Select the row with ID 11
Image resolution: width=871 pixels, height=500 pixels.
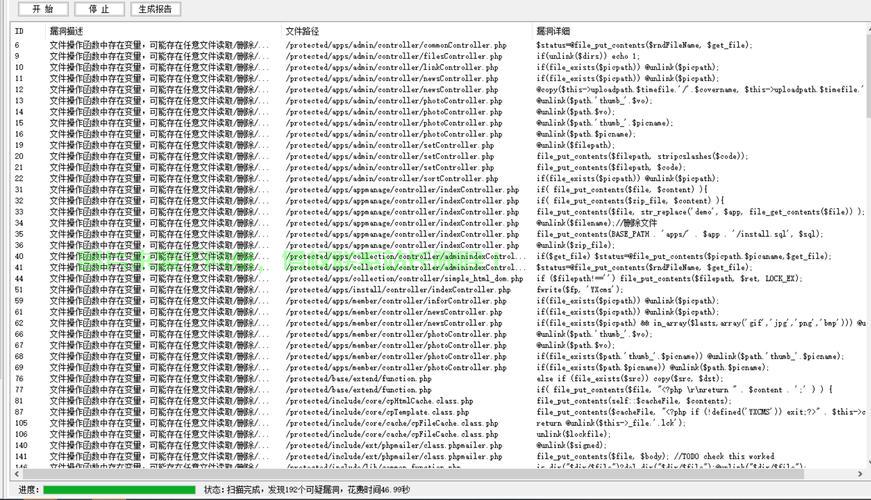[x=439, y=78]
